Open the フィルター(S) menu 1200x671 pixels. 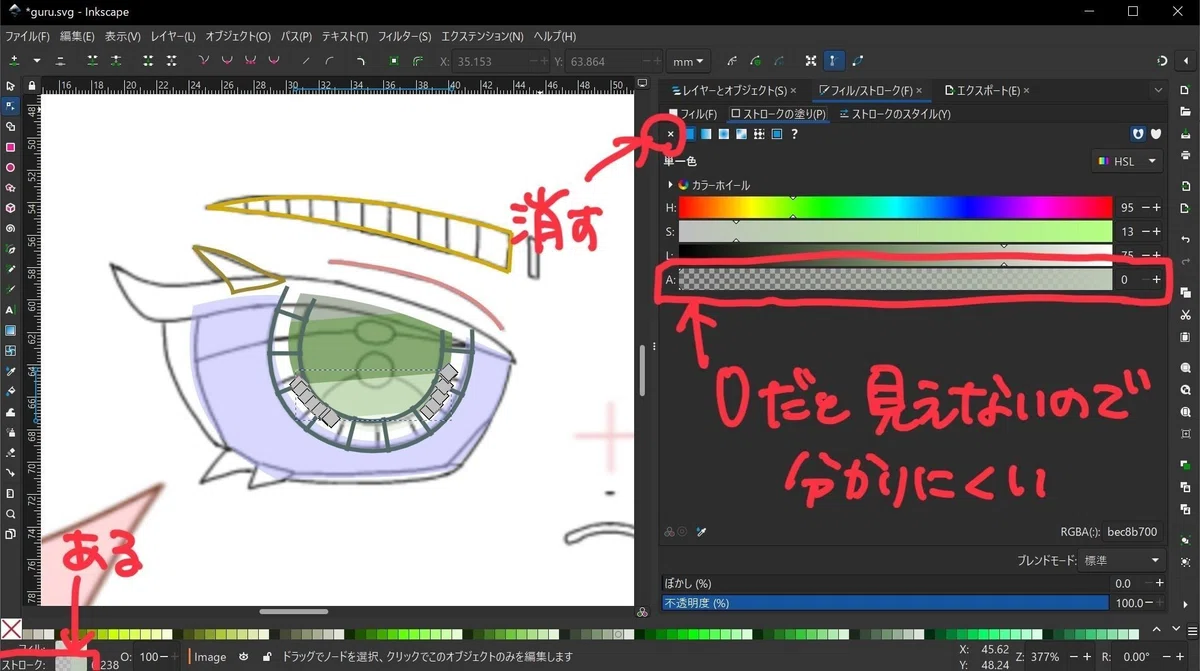[x=405, y=36]
